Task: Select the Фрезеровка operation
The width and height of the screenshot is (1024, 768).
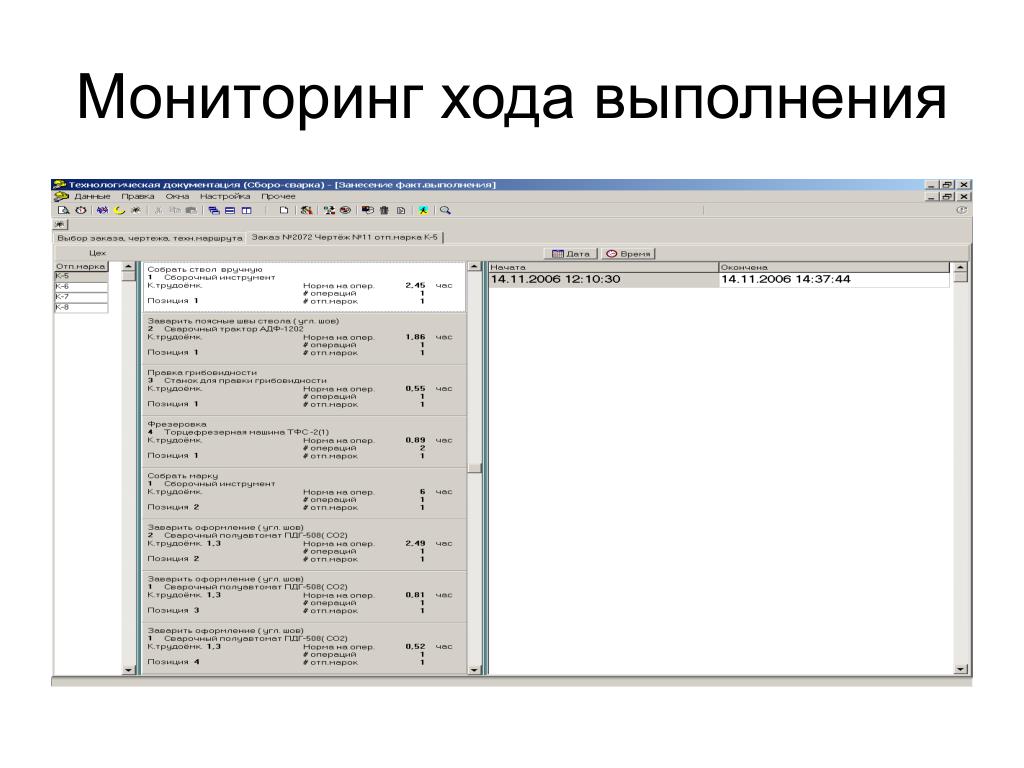Action: 304,441
